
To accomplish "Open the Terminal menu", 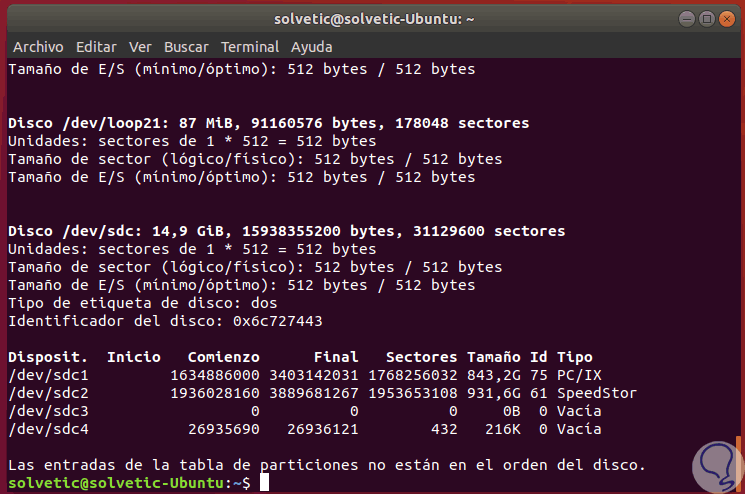I will click(250, 47).
